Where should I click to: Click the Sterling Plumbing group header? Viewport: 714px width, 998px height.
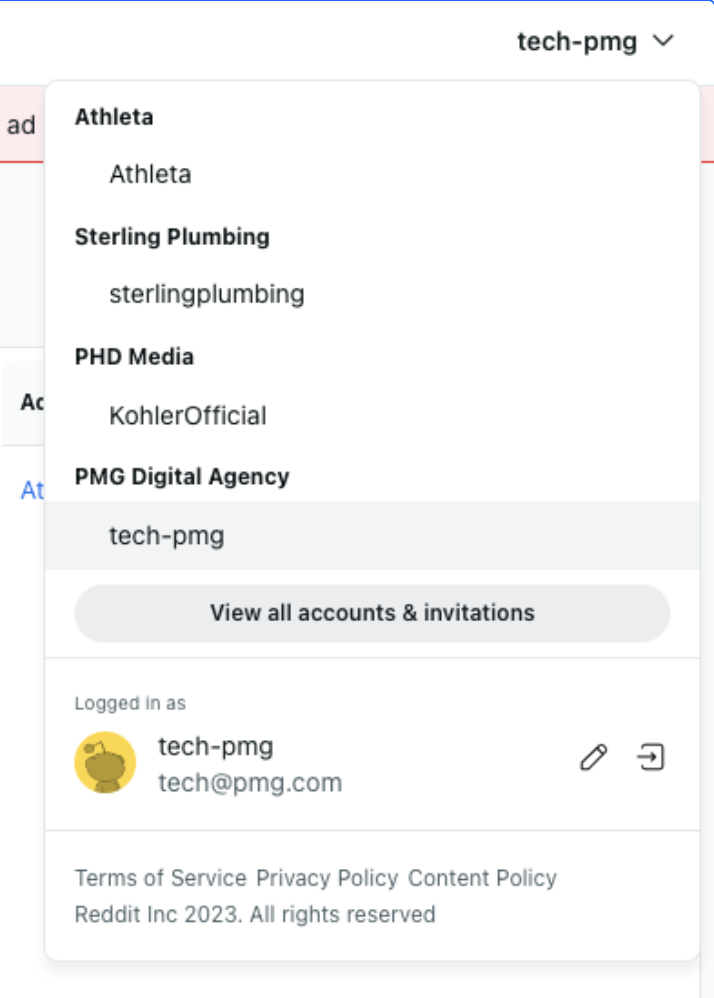click(172, 236)
